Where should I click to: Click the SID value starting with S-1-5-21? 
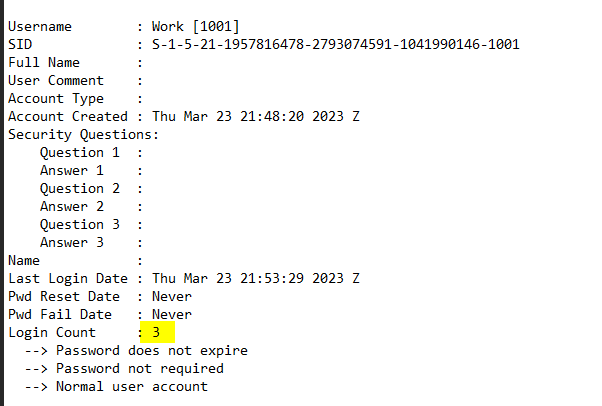pos(335,44)
